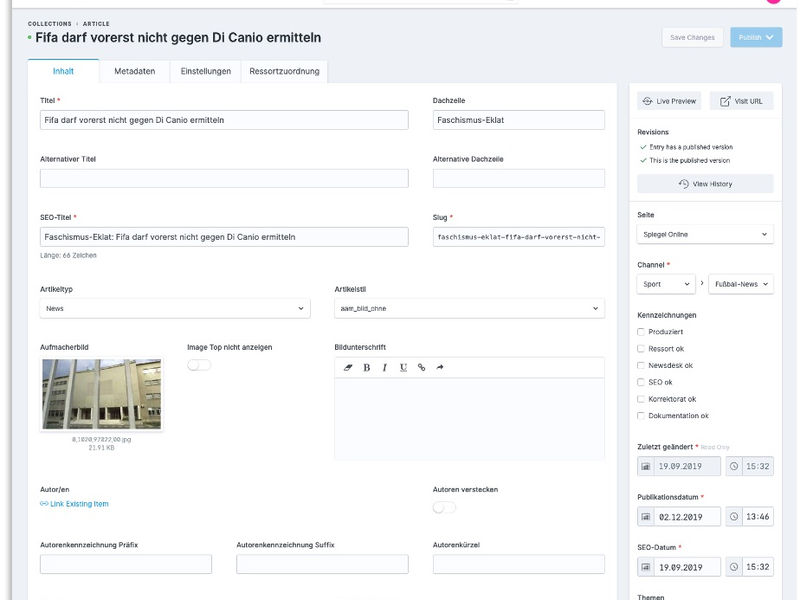Screen dimensions: 800x600
Task: Select the Aufmacherbild image thumbnail
Action: click(101, 394)
